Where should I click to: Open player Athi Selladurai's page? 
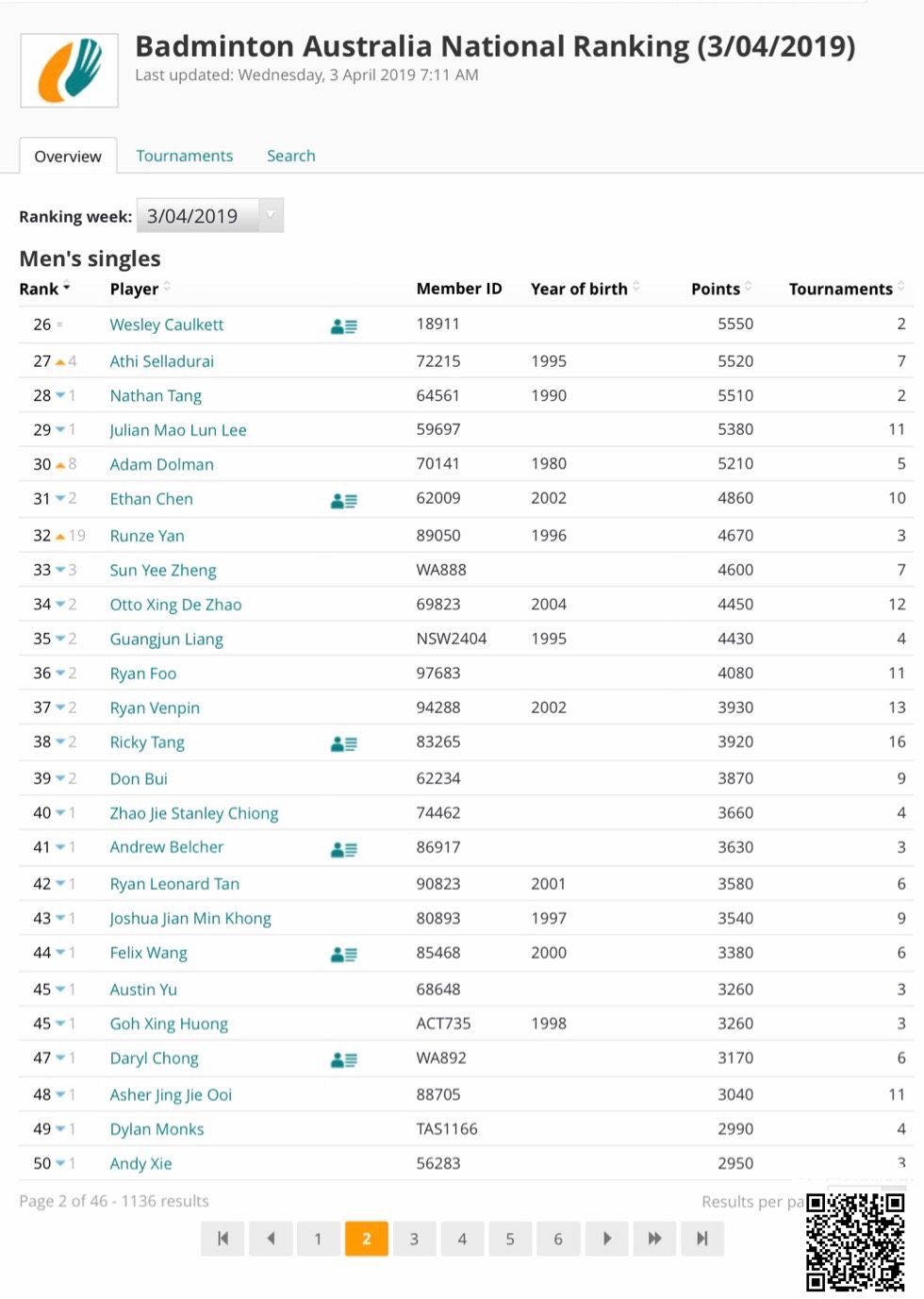161,361
